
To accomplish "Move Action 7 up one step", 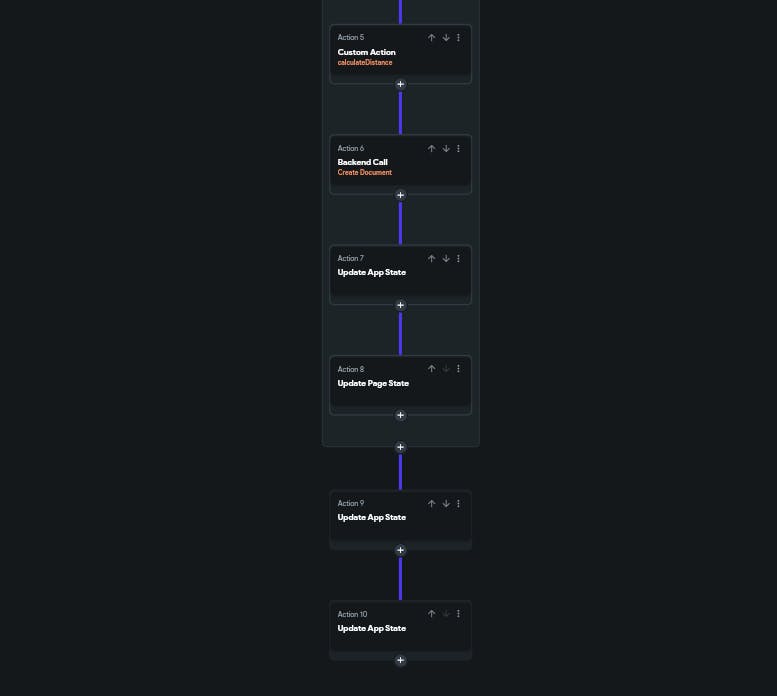I will [432, 258].
